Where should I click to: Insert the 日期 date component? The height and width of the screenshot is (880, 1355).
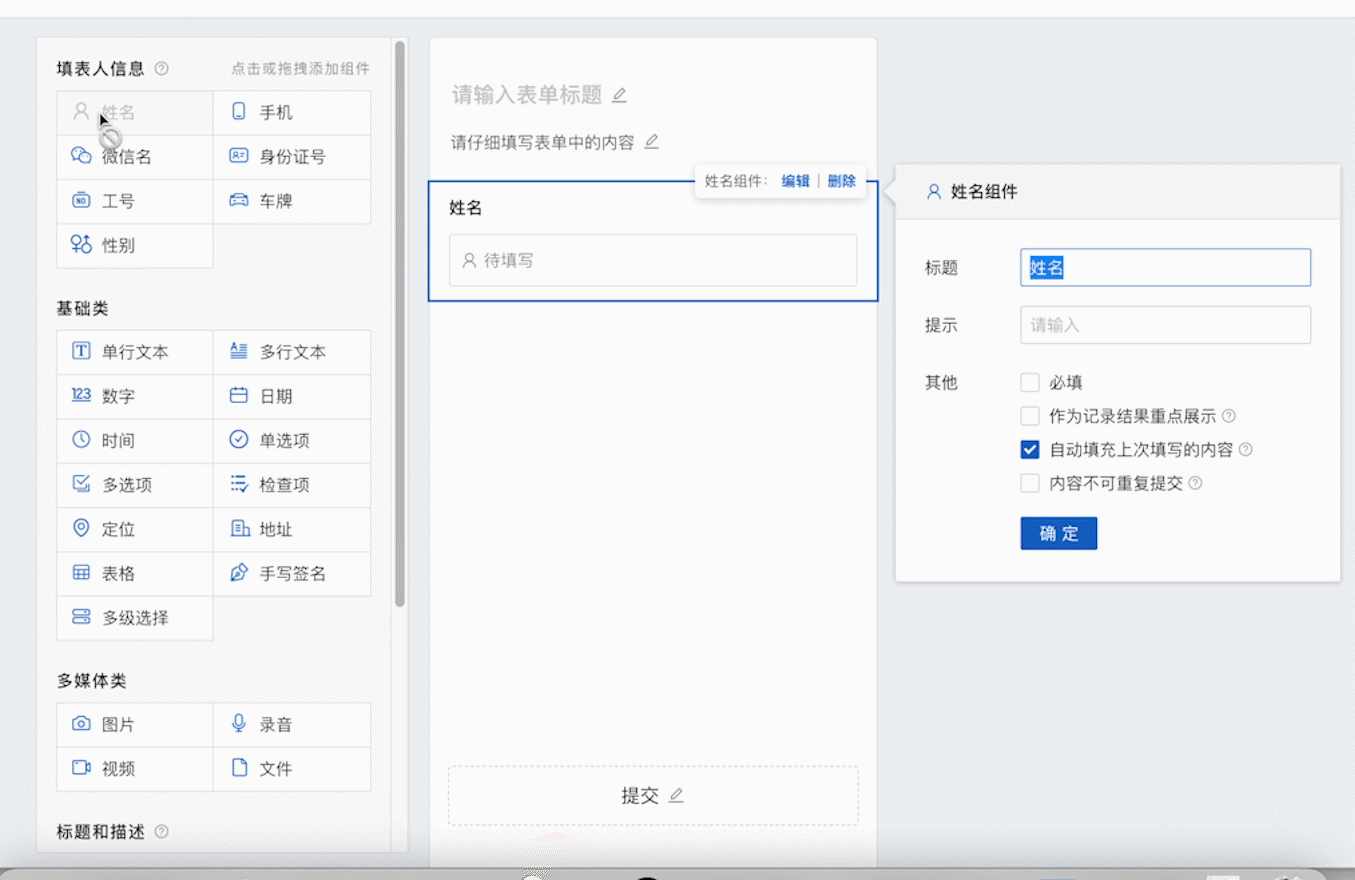pyautogui.click(x=291, y=396)
